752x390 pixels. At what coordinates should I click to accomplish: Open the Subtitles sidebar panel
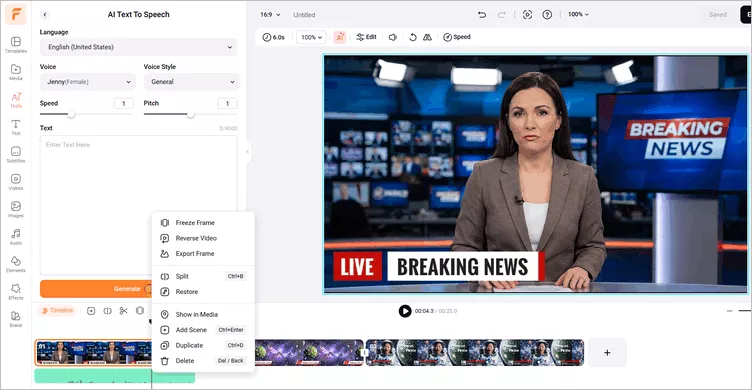pos(16,154)
